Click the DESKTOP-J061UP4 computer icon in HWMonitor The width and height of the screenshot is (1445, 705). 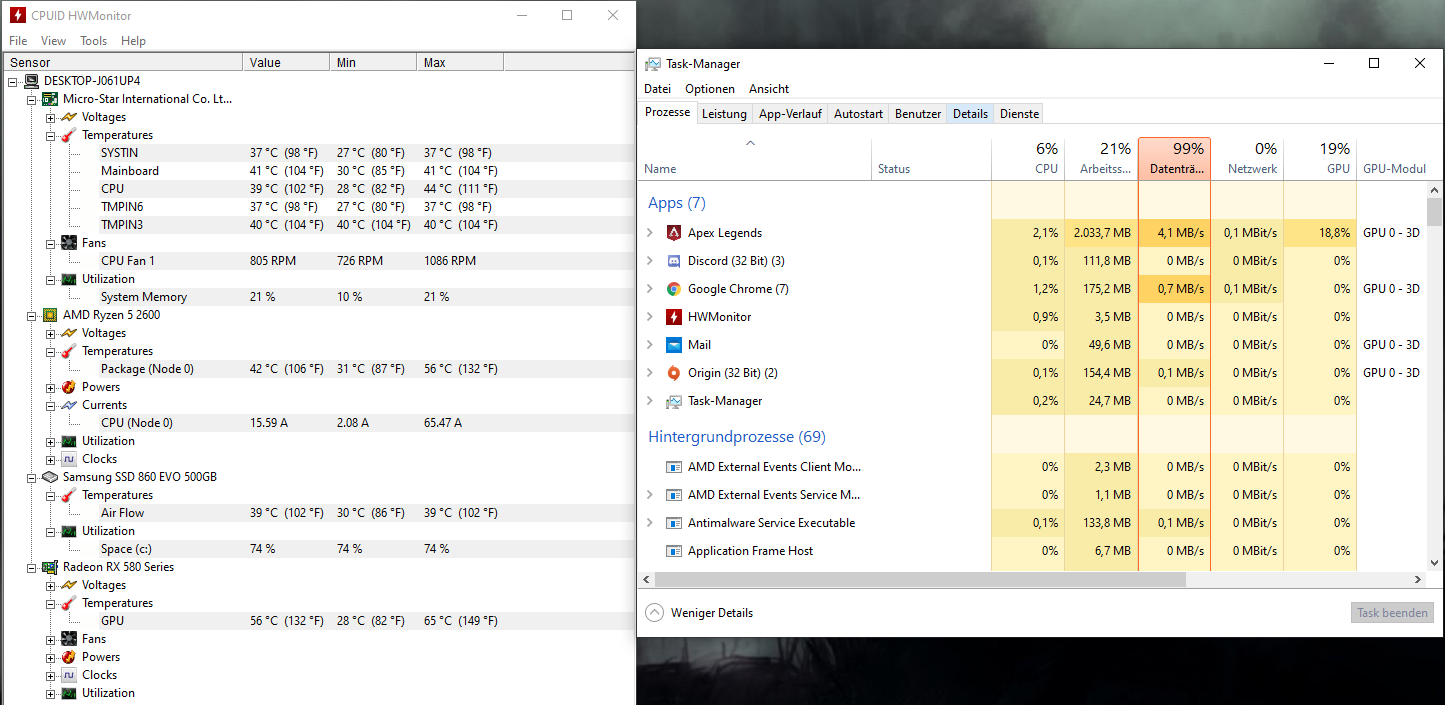point(31,81)
